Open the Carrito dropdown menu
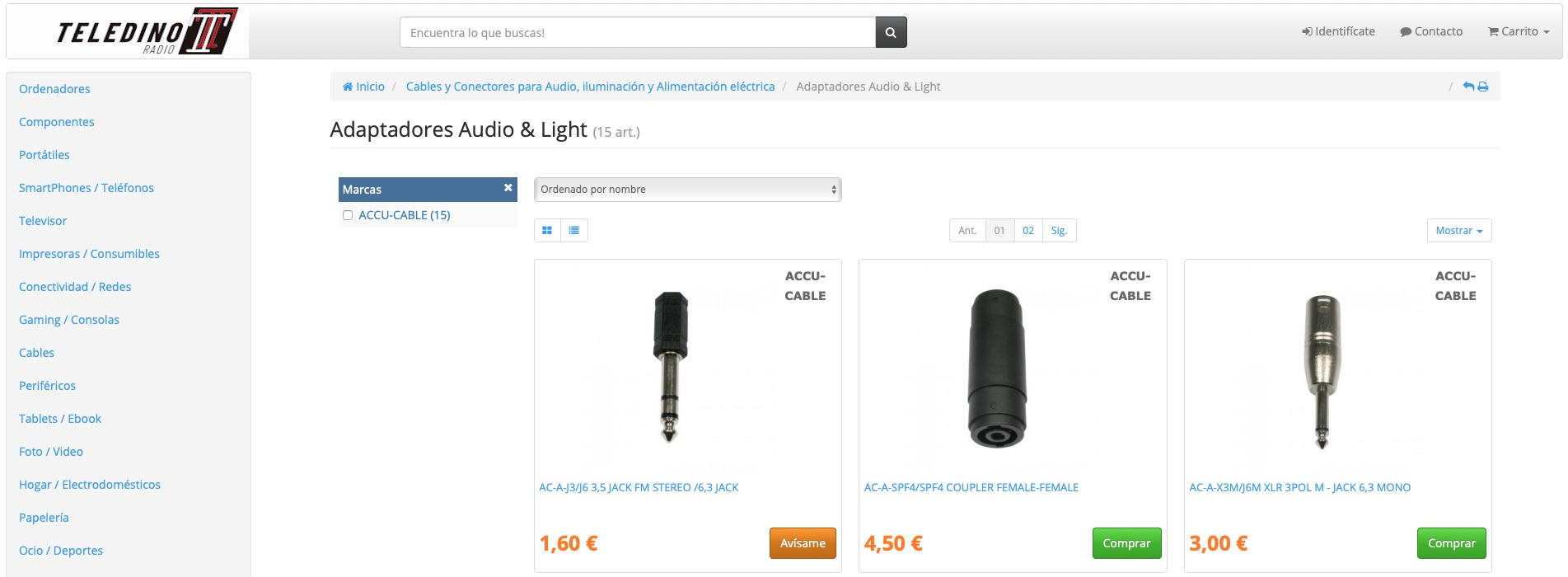This screenshot has width=1568, height=577. [1519, 31]
